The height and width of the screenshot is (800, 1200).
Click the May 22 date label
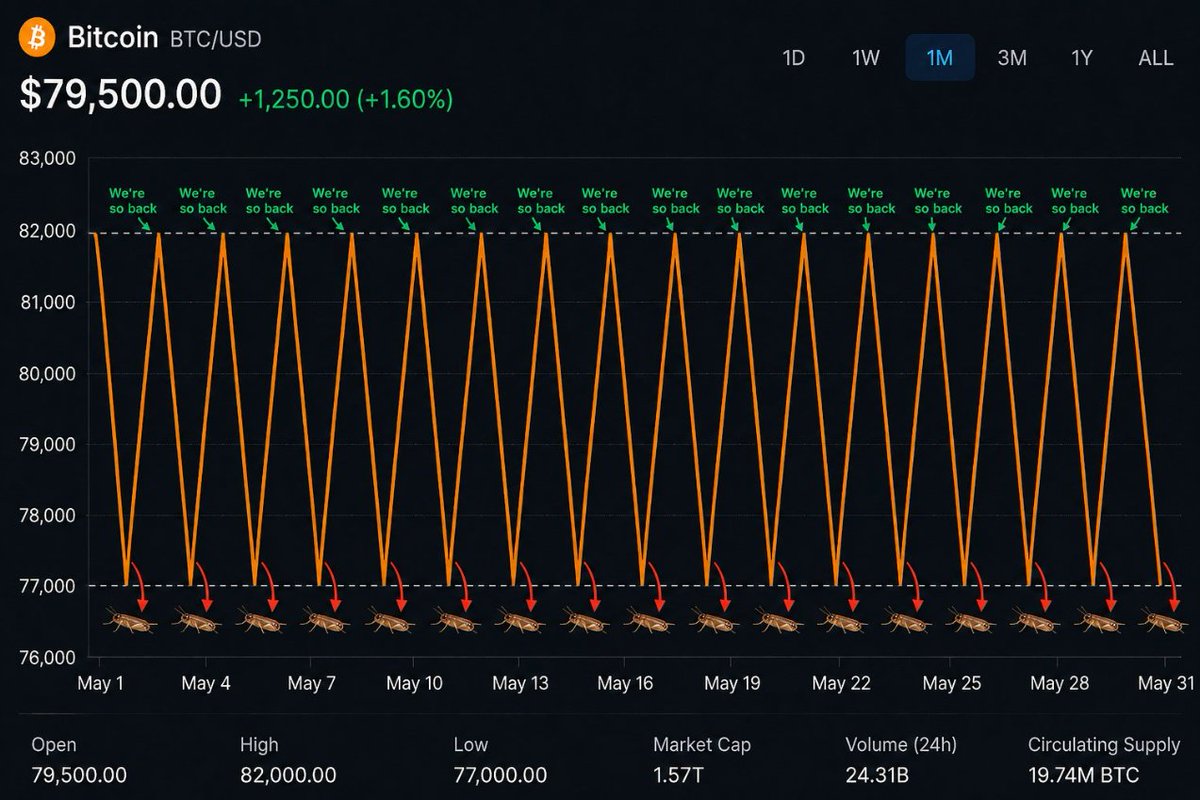tap(841, 684)
